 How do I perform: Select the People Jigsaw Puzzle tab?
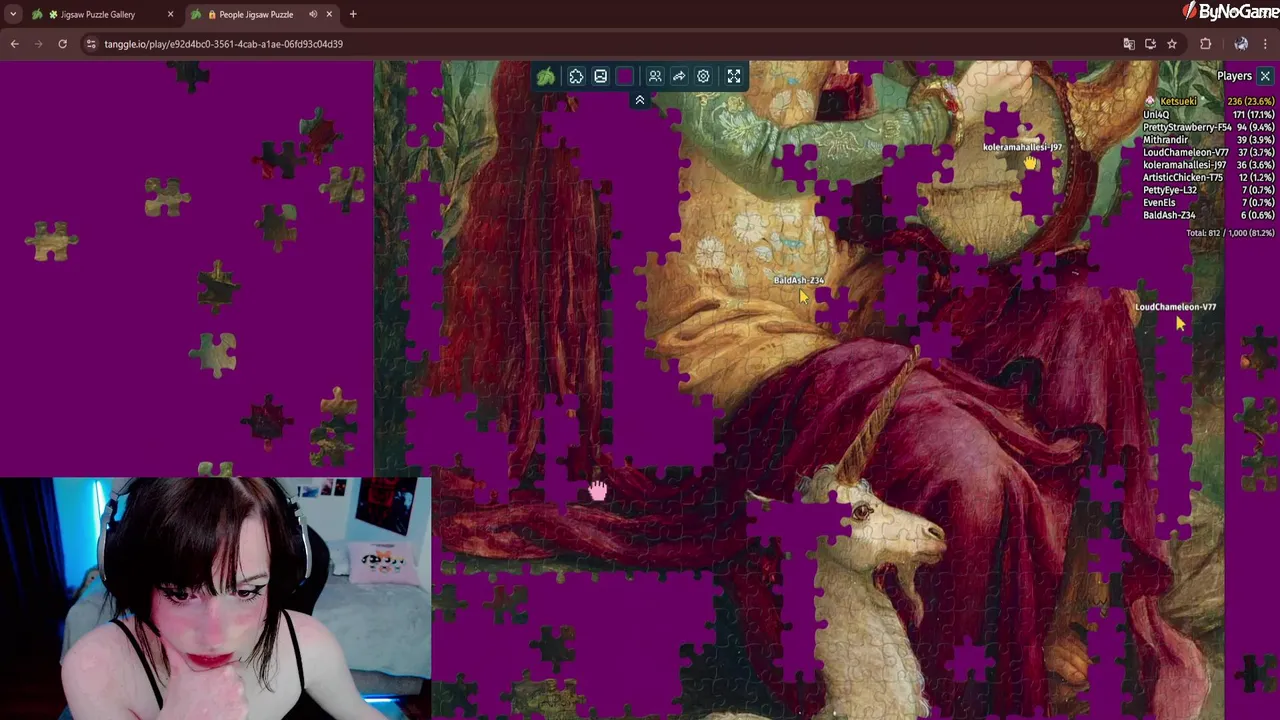(x=256, y=14)
